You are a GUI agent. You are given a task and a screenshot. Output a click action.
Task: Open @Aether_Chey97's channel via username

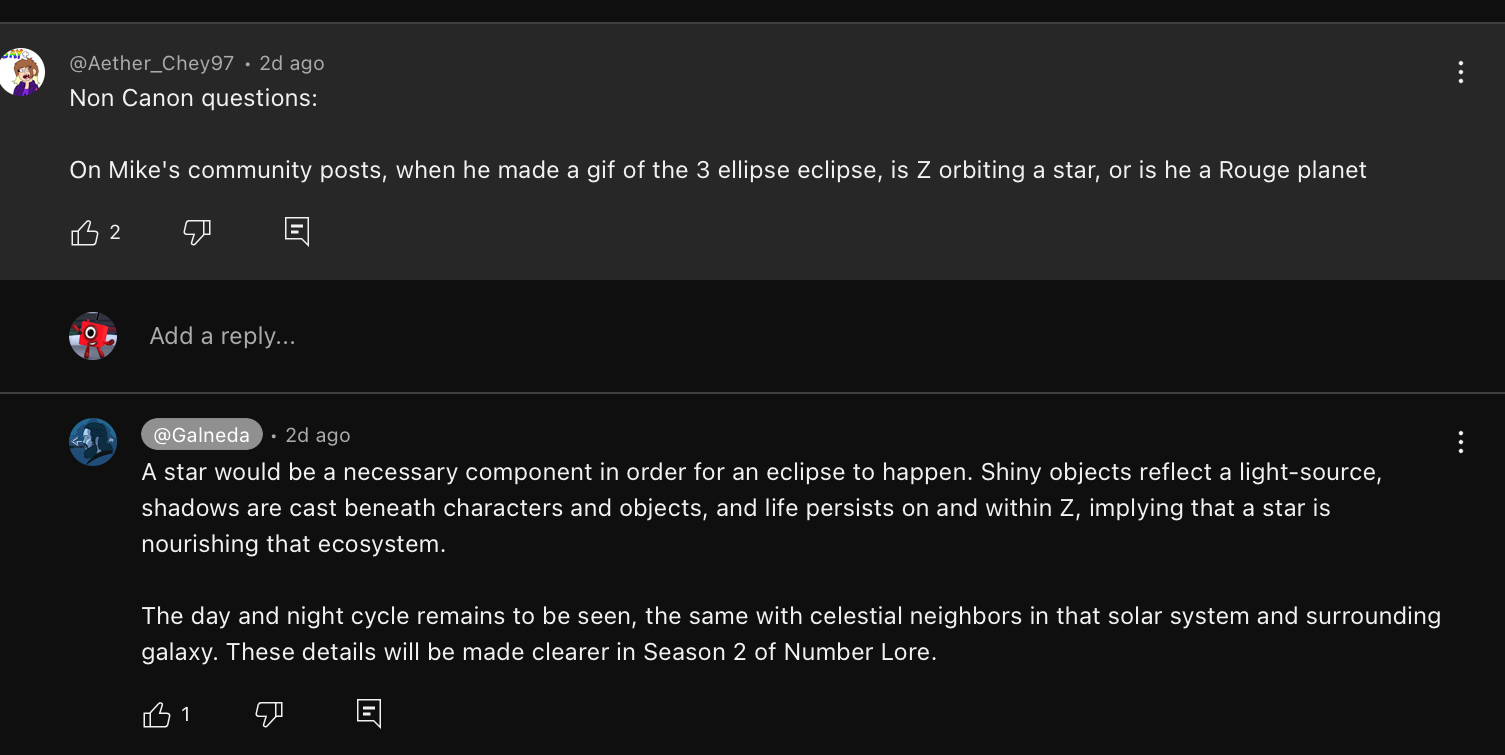151,63
